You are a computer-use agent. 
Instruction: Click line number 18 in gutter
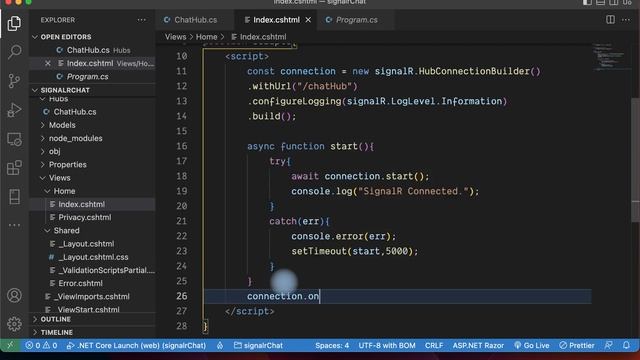coord(182,176)
